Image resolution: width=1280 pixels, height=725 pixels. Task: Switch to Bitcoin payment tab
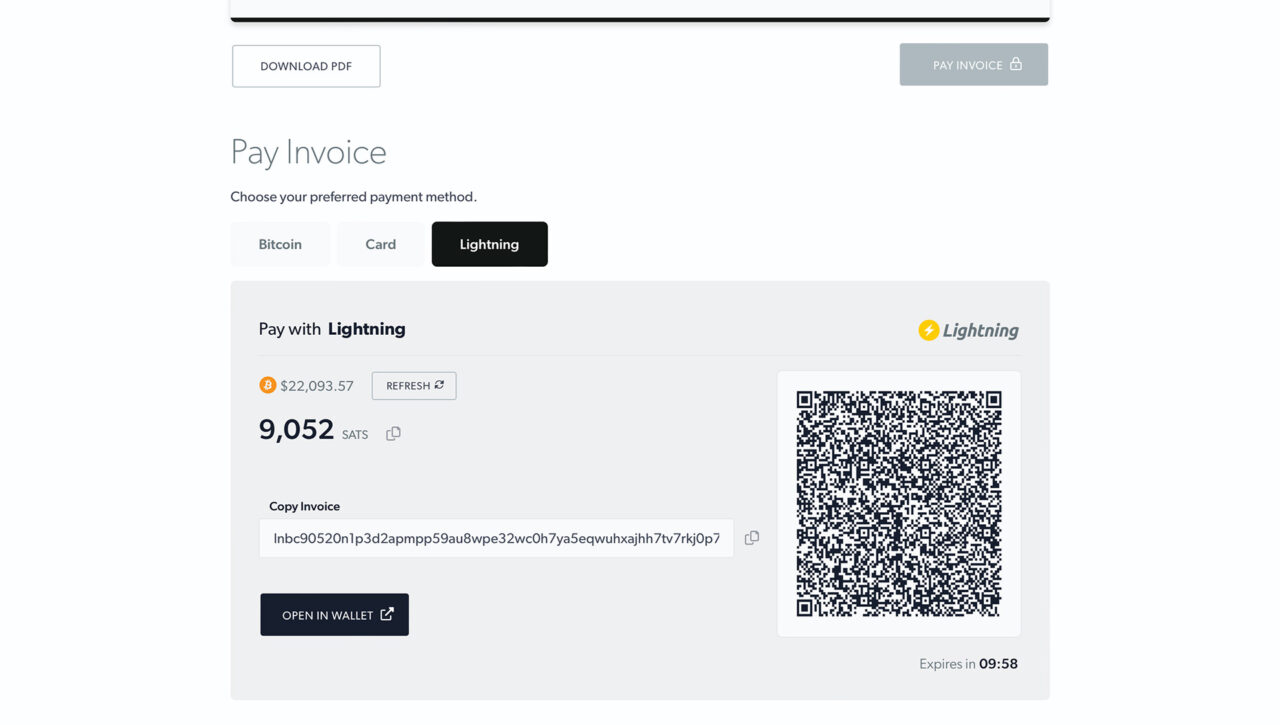pos(280,244)
